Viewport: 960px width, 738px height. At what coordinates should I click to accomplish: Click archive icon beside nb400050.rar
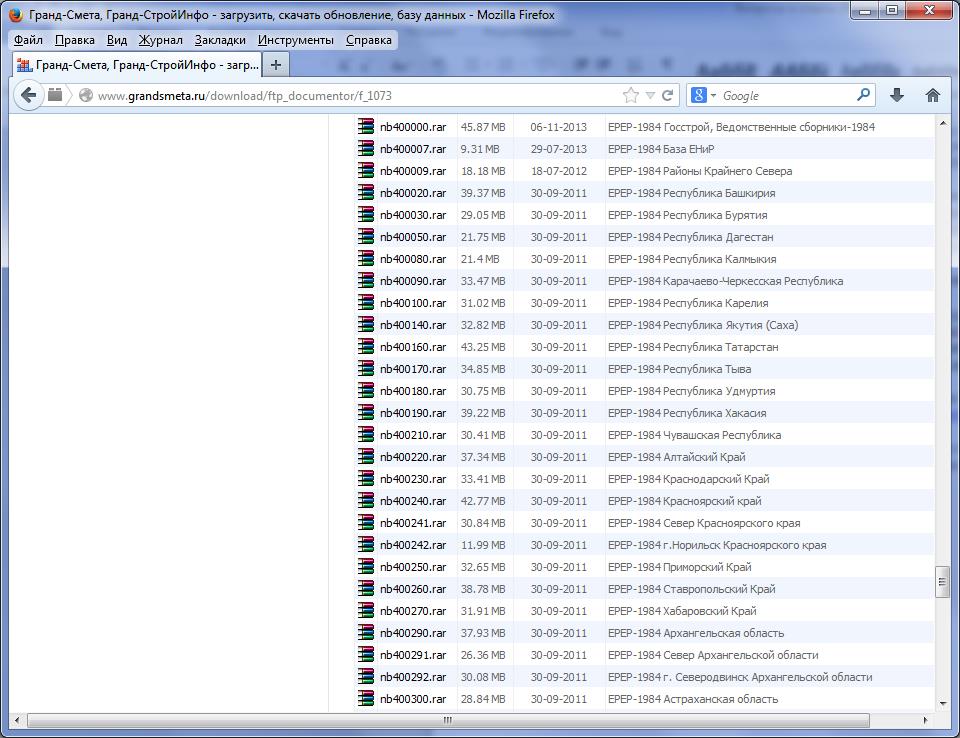click(x=366, y=236)
